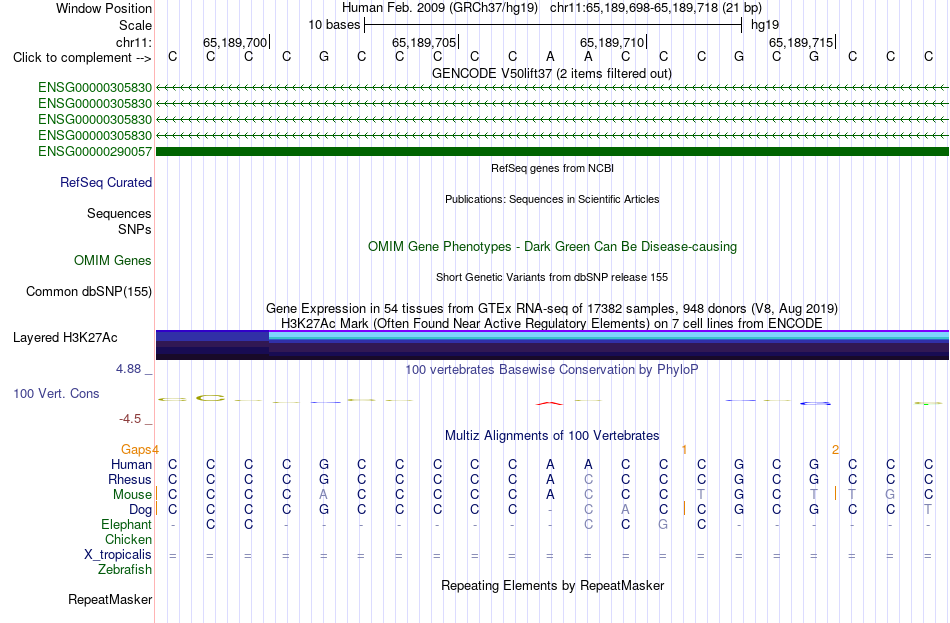Click the orange gap count '2' marker
Image resolution: width=950 pixels, height=623 pixels.
tap(835, 450)
